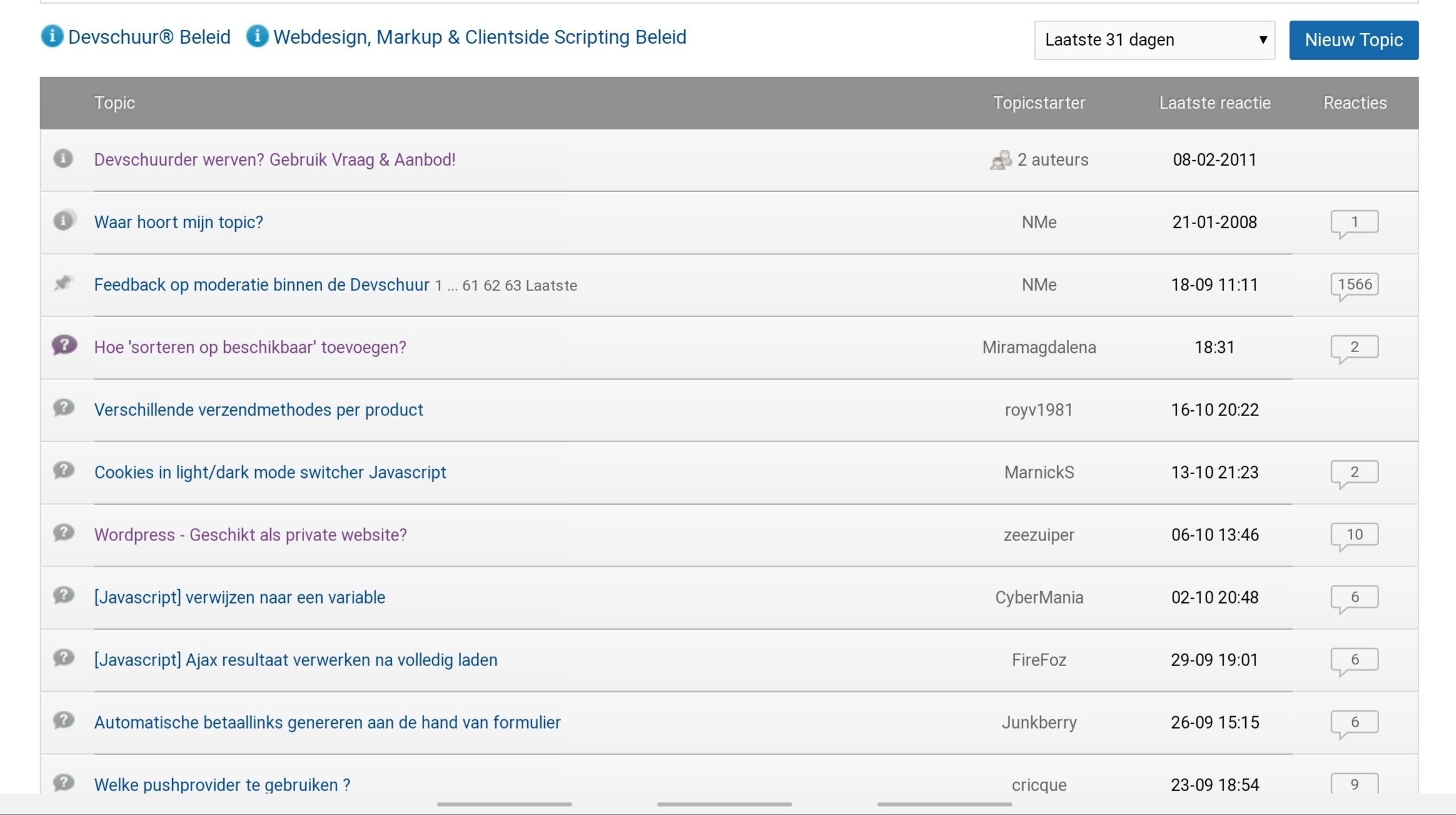Click purple question icon of 'sorteren op beschikbaar' topic
Screen dimensions: 1456x815
point(64,345)
